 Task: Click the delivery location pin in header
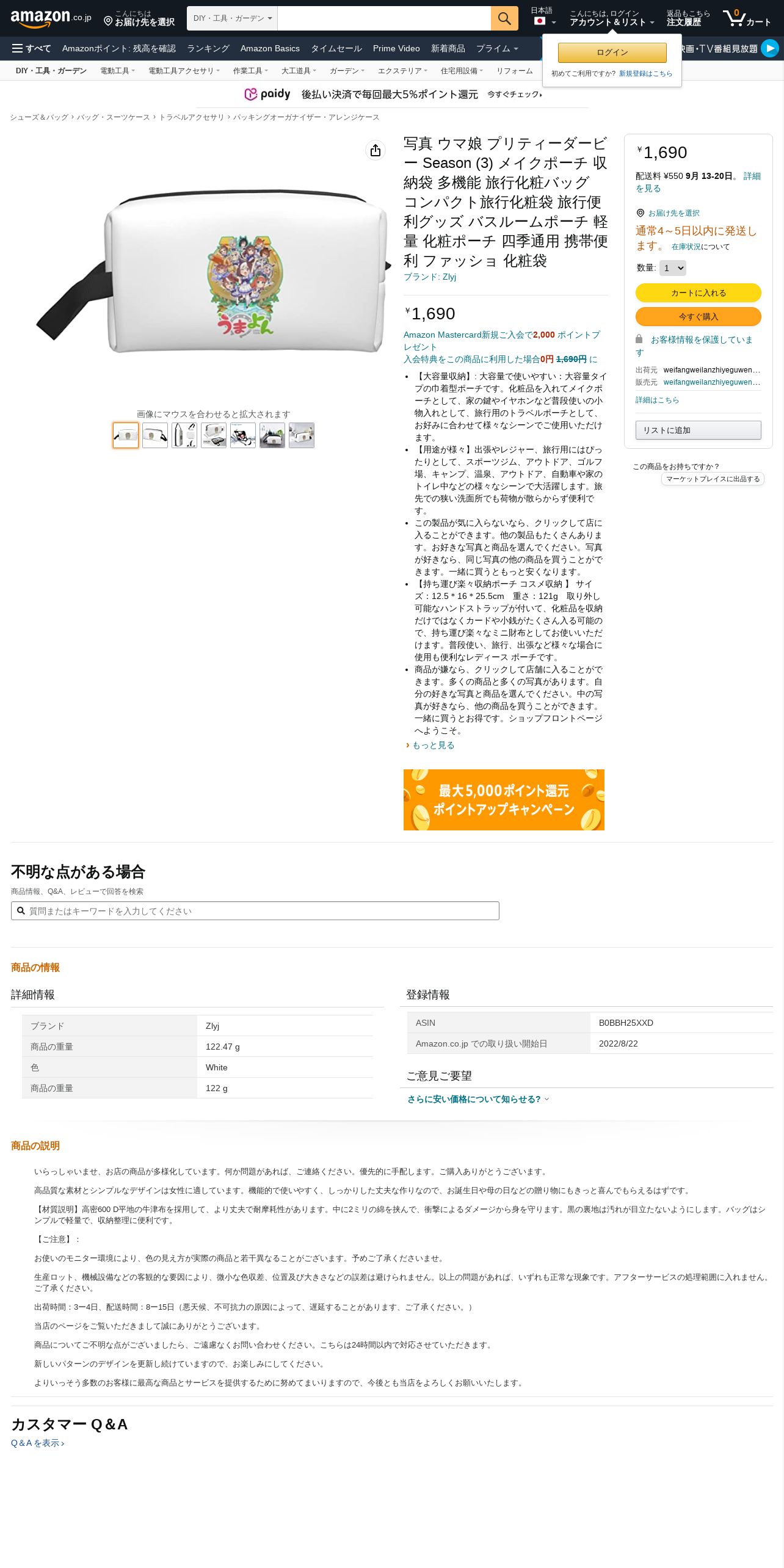pos(108,21)
